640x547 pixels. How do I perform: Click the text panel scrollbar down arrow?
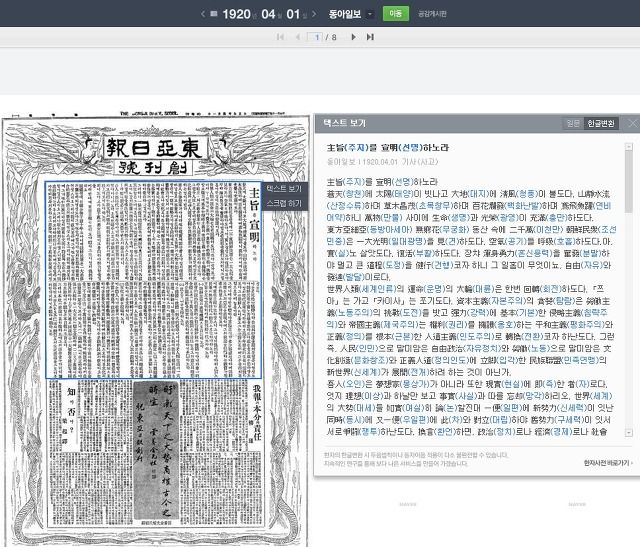point(629,433)
